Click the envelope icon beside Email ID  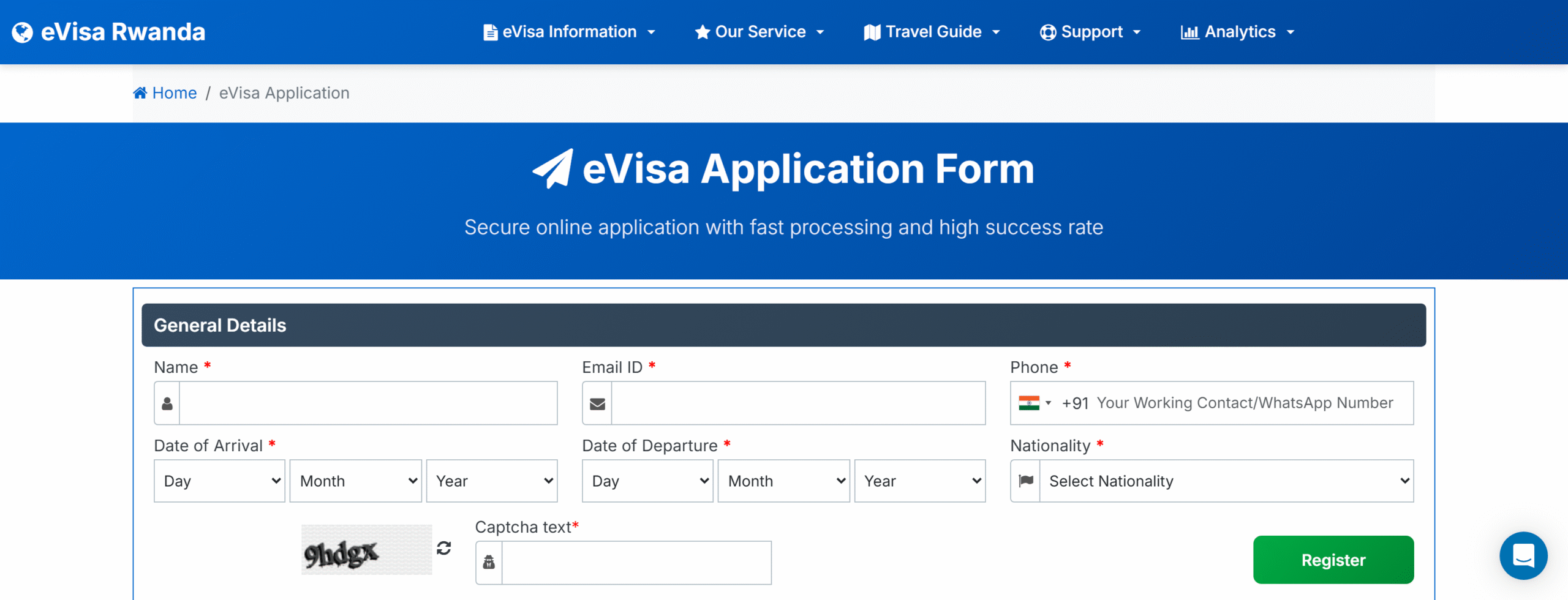tap(597, 403)
